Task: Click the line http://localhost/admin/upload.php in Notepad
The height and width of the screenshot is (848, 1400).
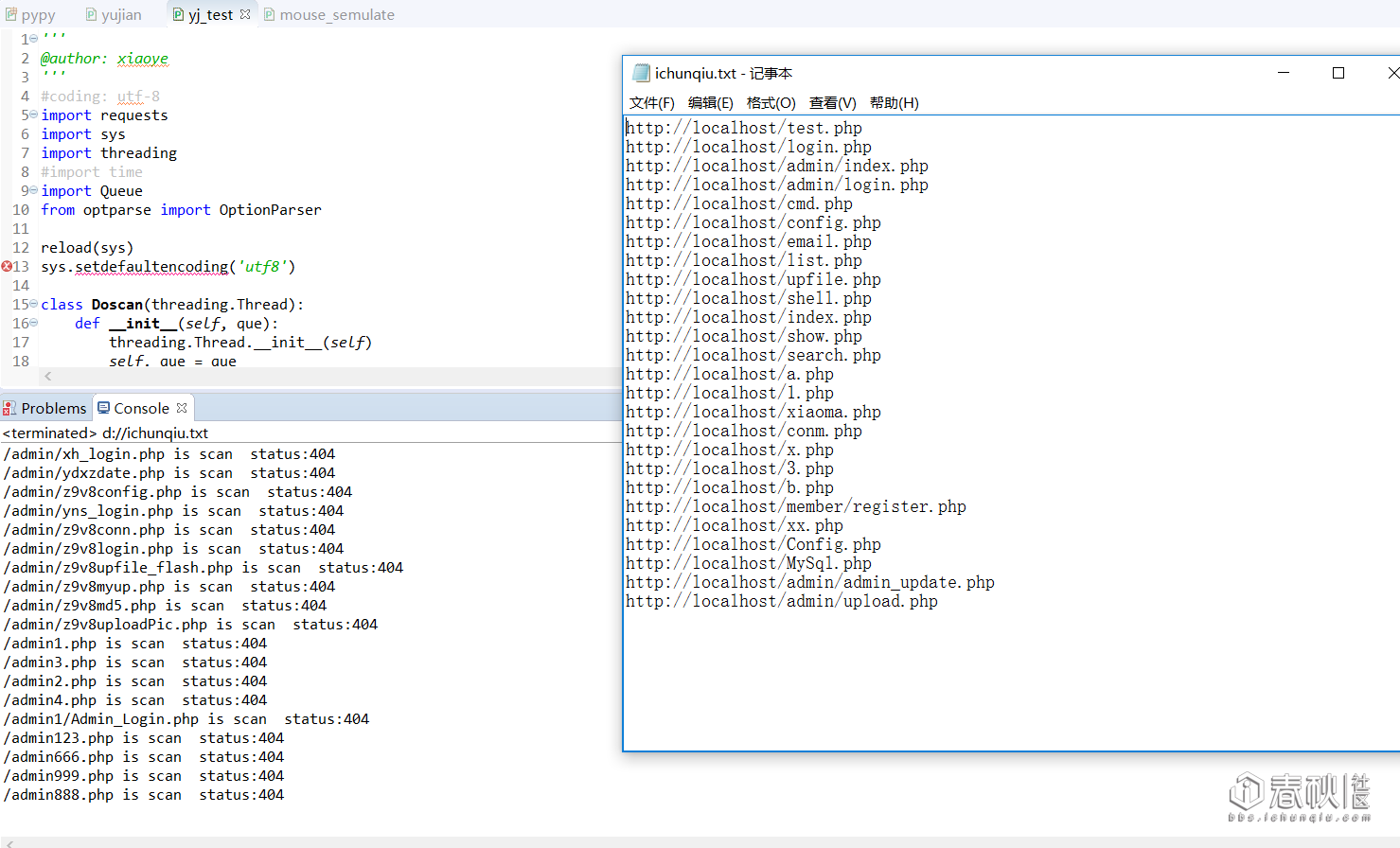Action: pyautogui.click(x=782, y=601)
